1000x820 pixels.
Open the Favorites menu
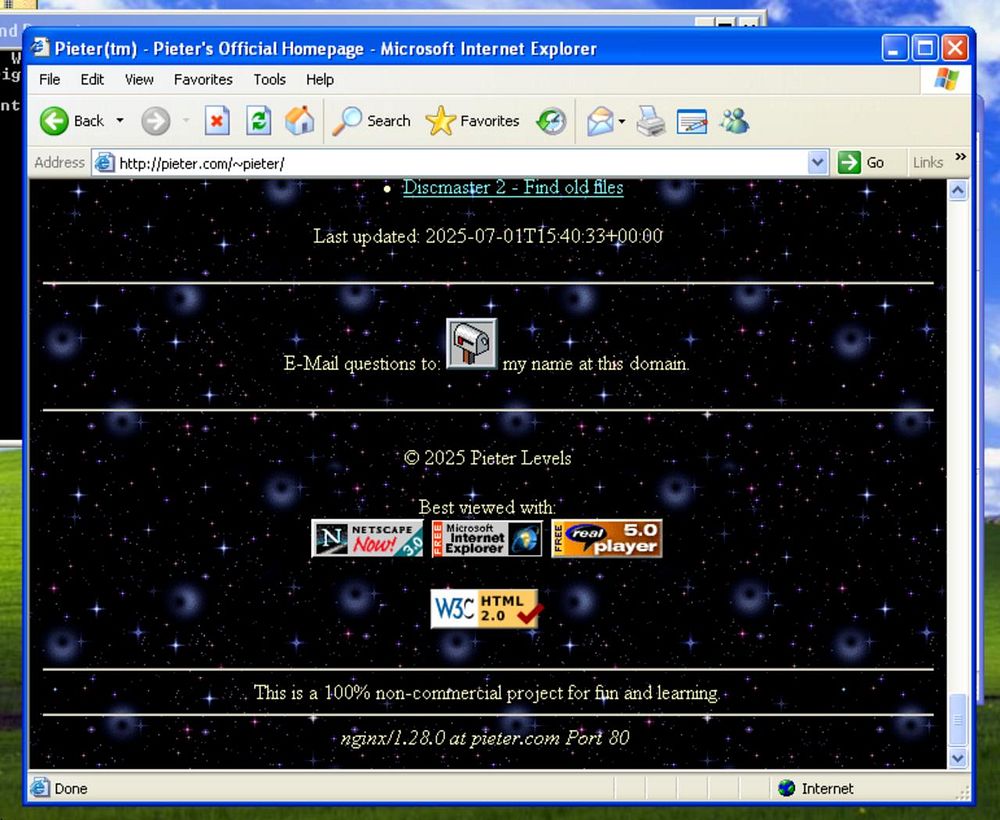[x=203, y=80]
